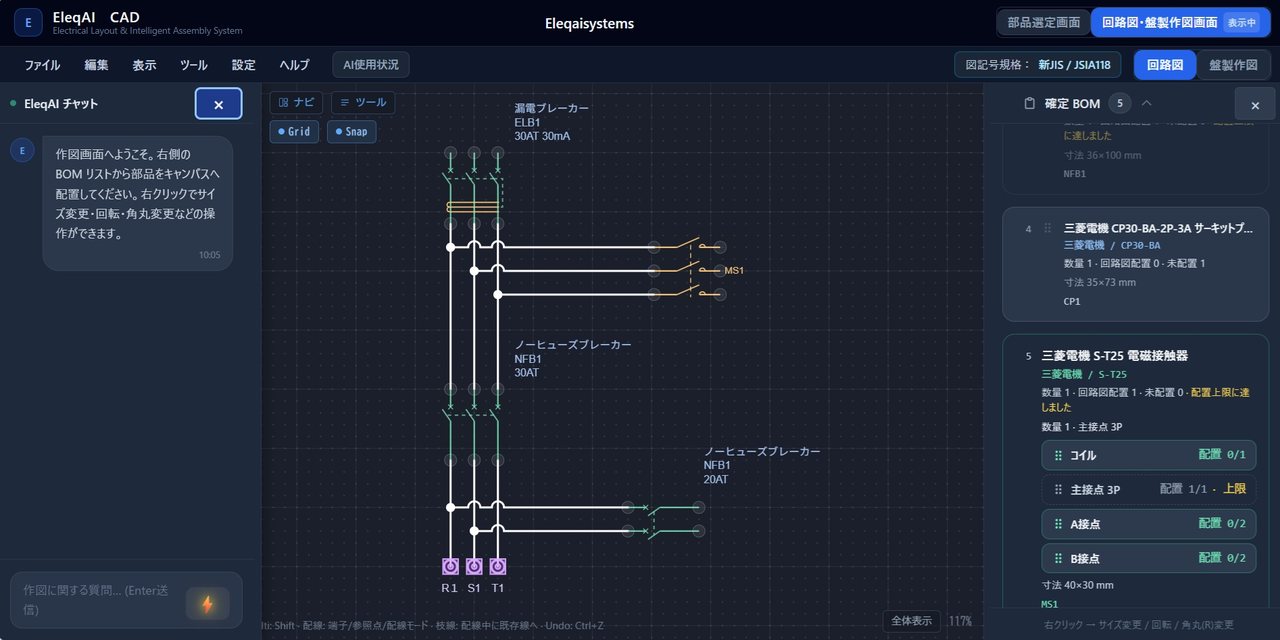This screenshot has width=1280, height=640.
Task: Toggle Snap mode
Action: point(352,131)
